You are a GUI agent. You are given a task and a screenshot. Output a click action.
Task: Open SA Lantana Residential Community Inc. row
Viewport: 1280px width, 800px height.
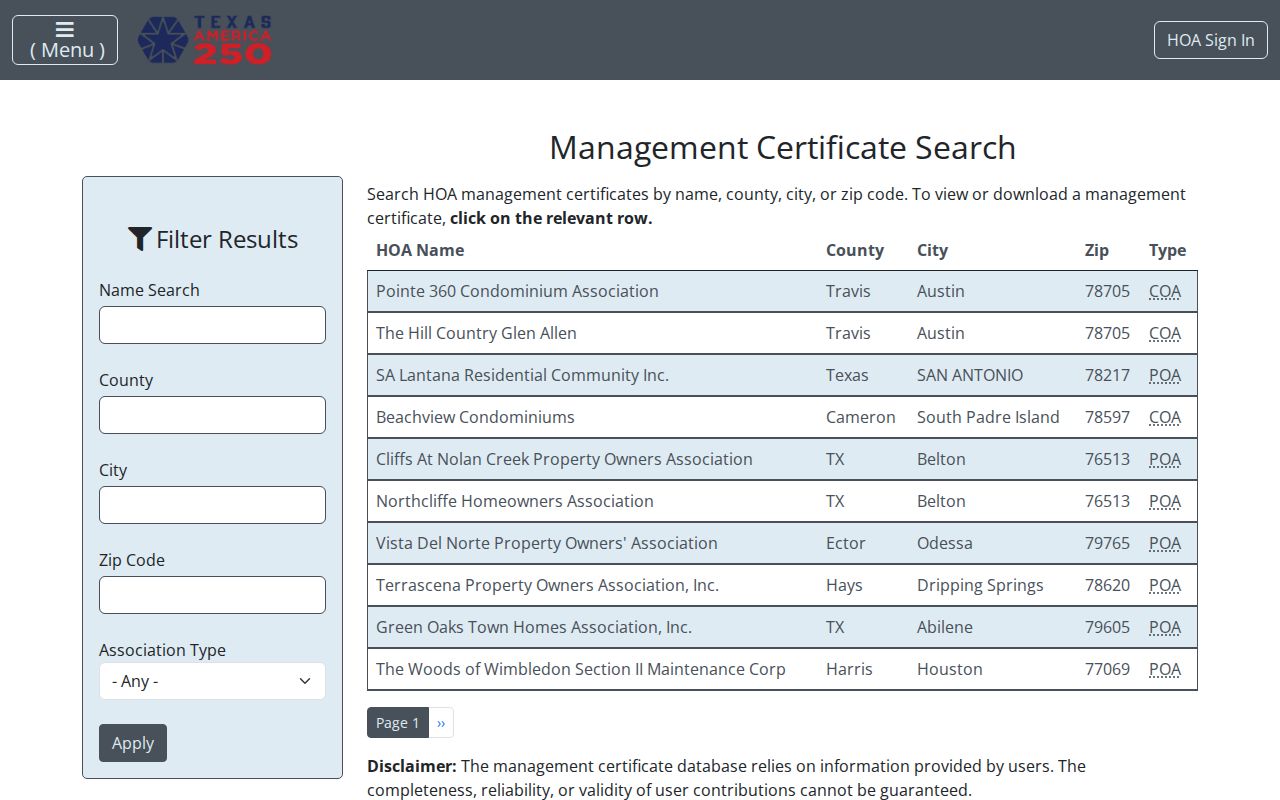782,375
